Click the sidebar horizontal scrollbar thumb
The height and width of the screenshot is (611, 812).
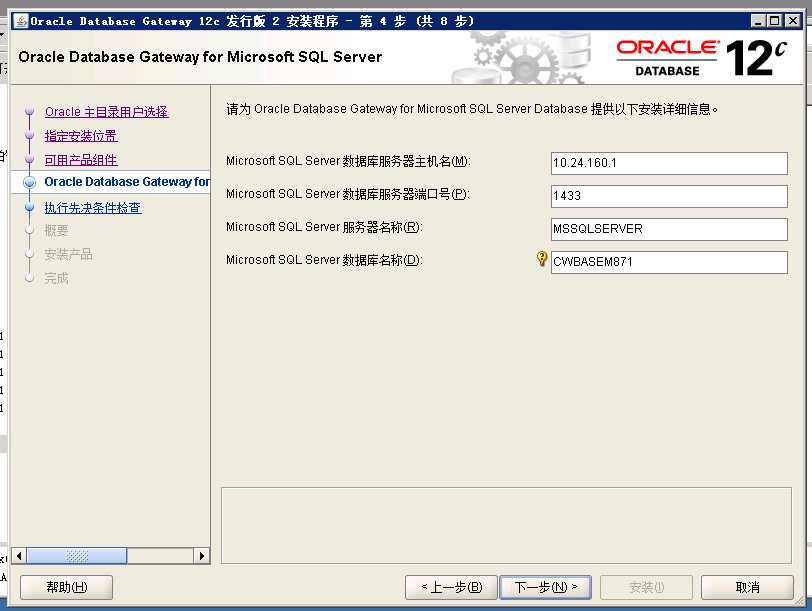[x=77, y=556]
